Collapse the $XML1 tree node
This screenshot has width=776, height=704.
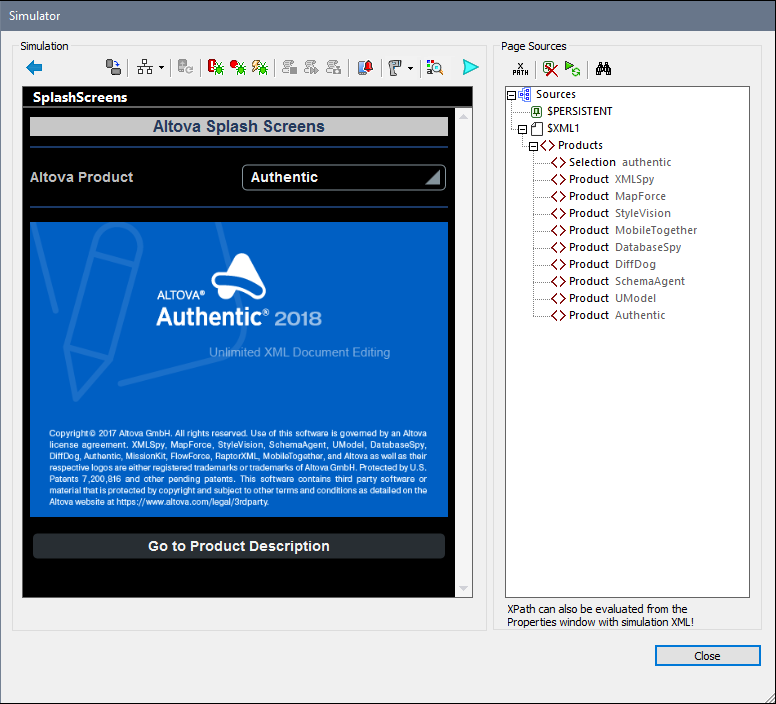[522, 129]
